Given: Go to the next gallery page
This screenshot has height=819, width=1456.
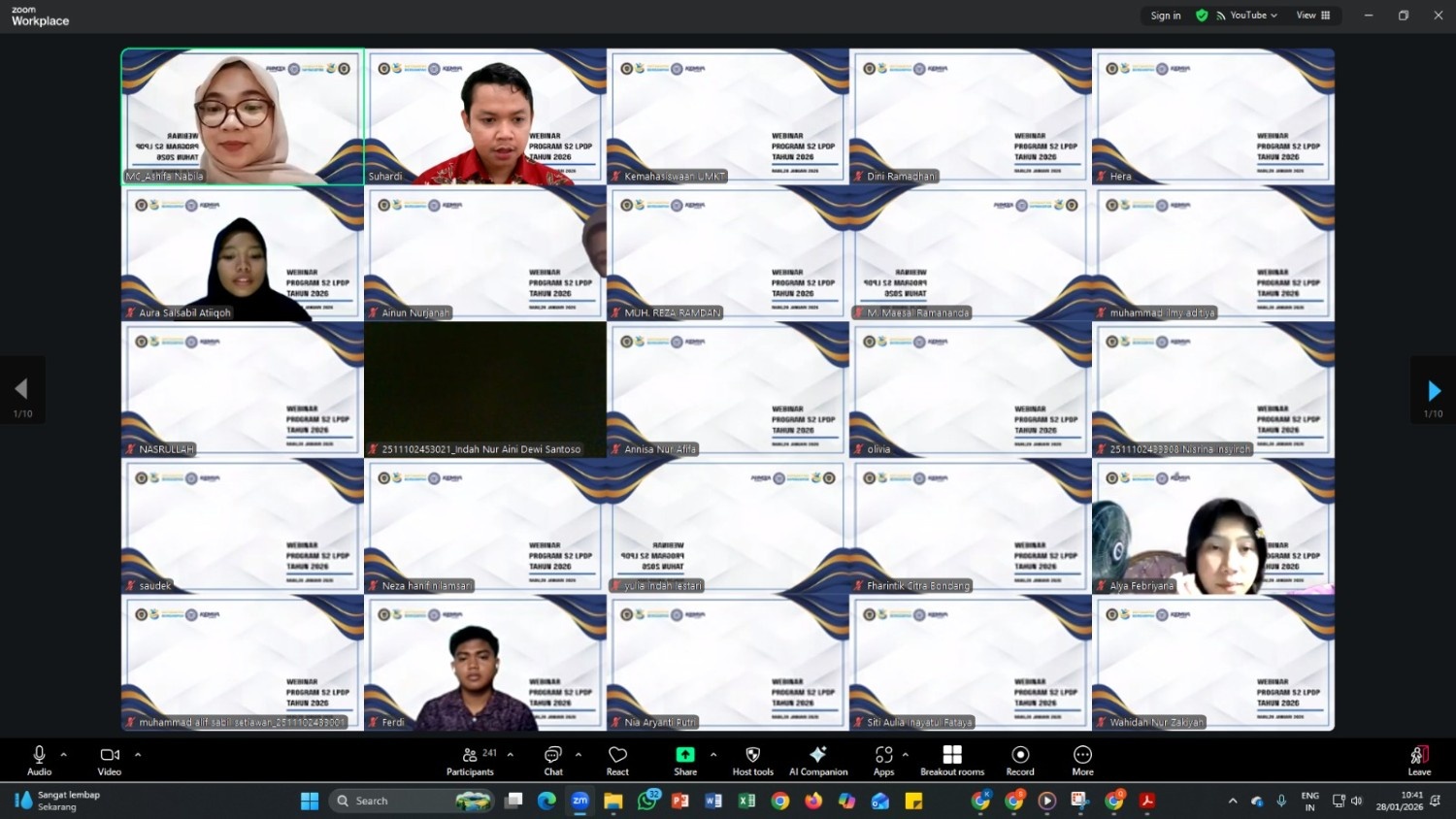Looking at the screenshot, I should [1434, 390].
